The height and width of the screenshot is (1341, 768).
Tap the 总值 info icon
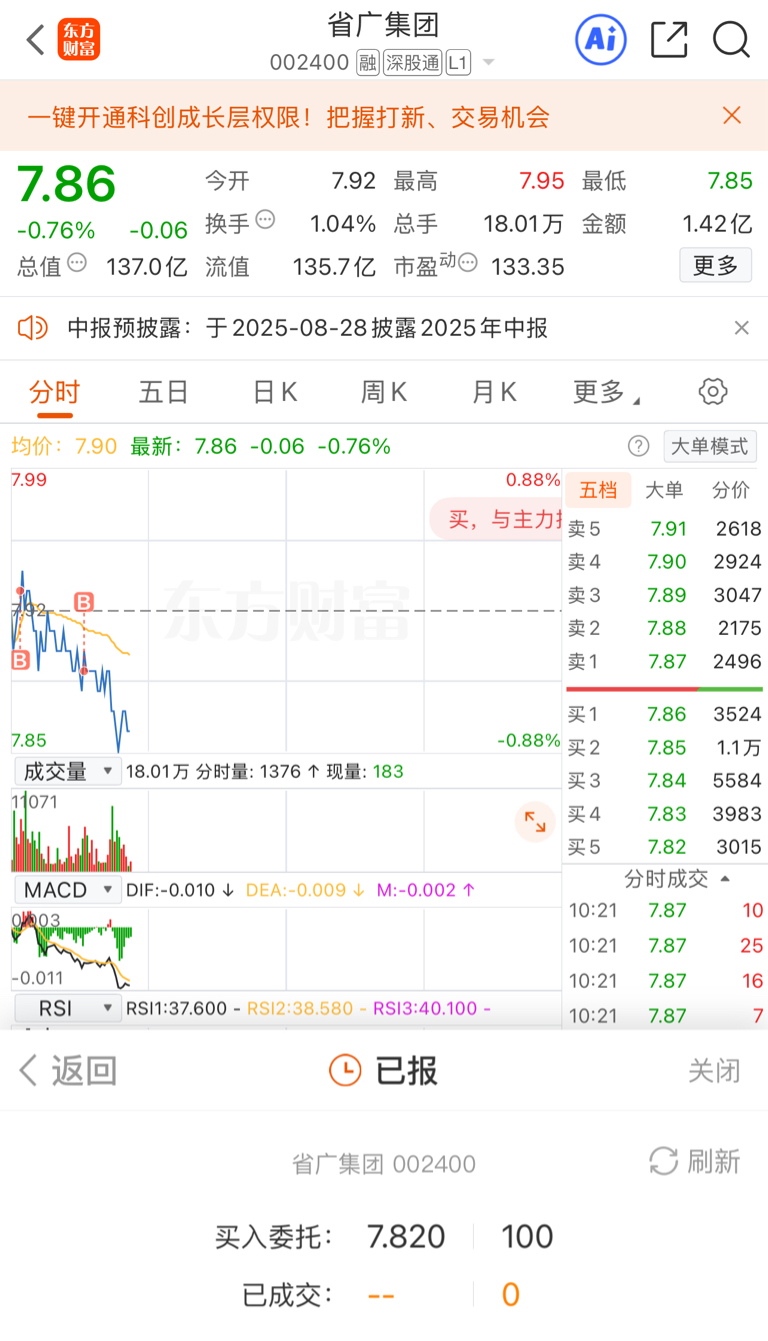77,263
